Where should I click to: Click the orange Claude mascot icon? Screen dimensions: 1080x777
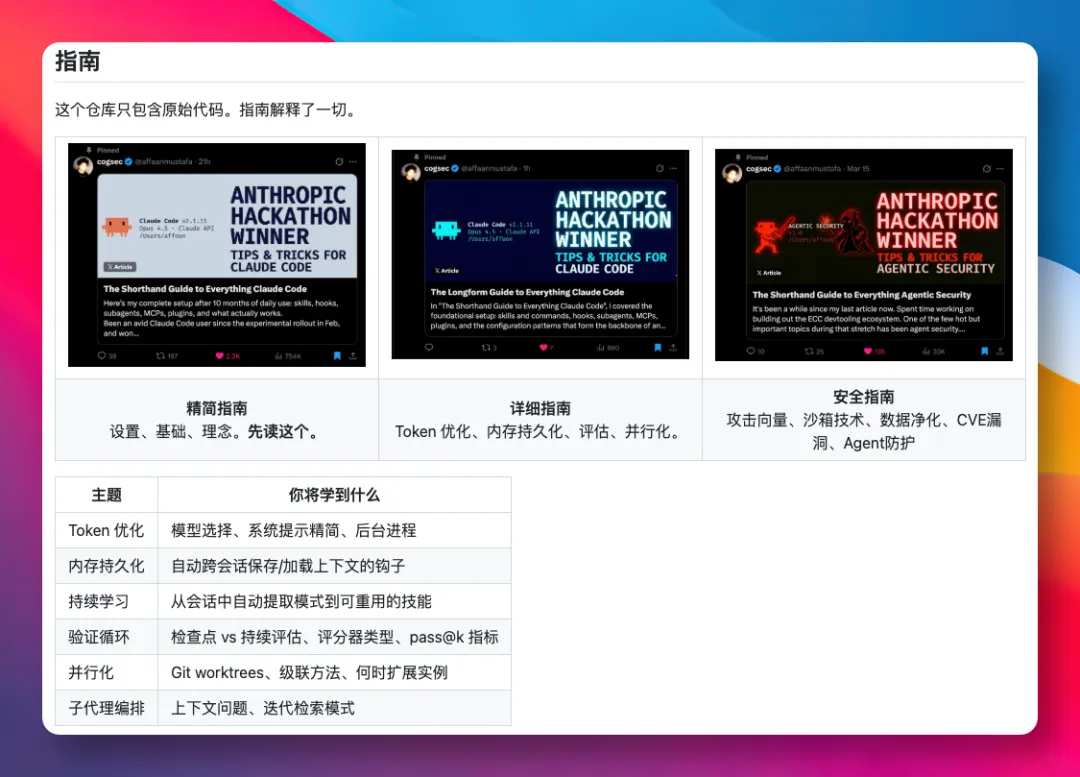tap(116, 227)
